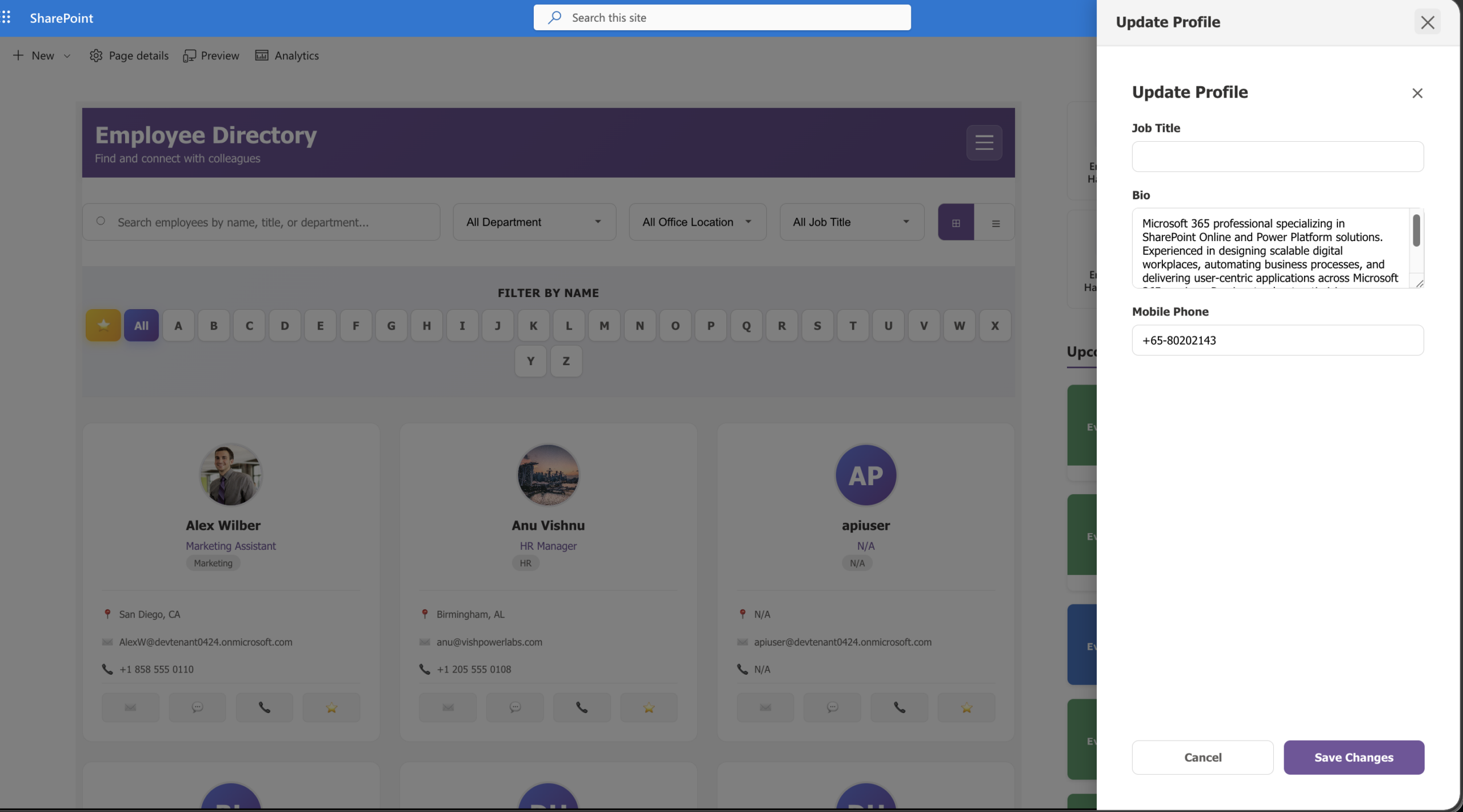Click the mail icon on Alex Wilber's card
The image size is (1463, 812).
(130, 707)
